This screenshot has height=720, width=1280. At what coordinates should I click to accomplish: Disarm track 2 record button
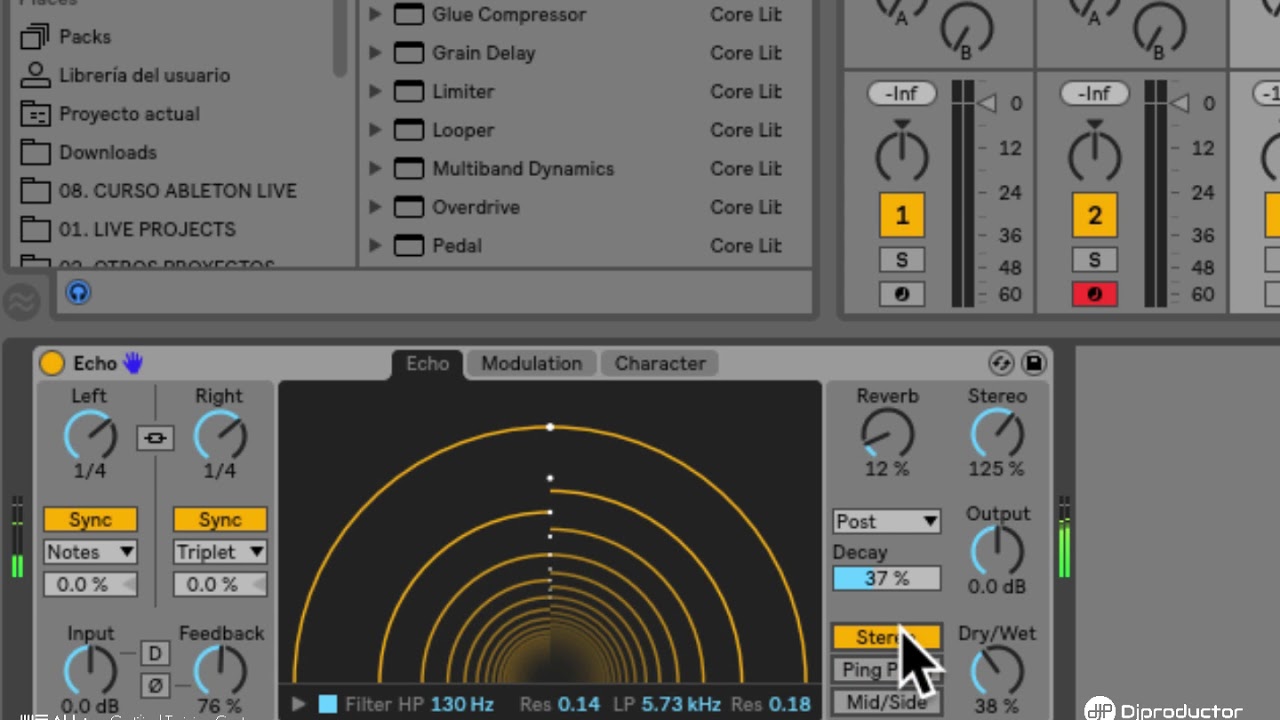pyautogui.click(x=1094, y=294)
